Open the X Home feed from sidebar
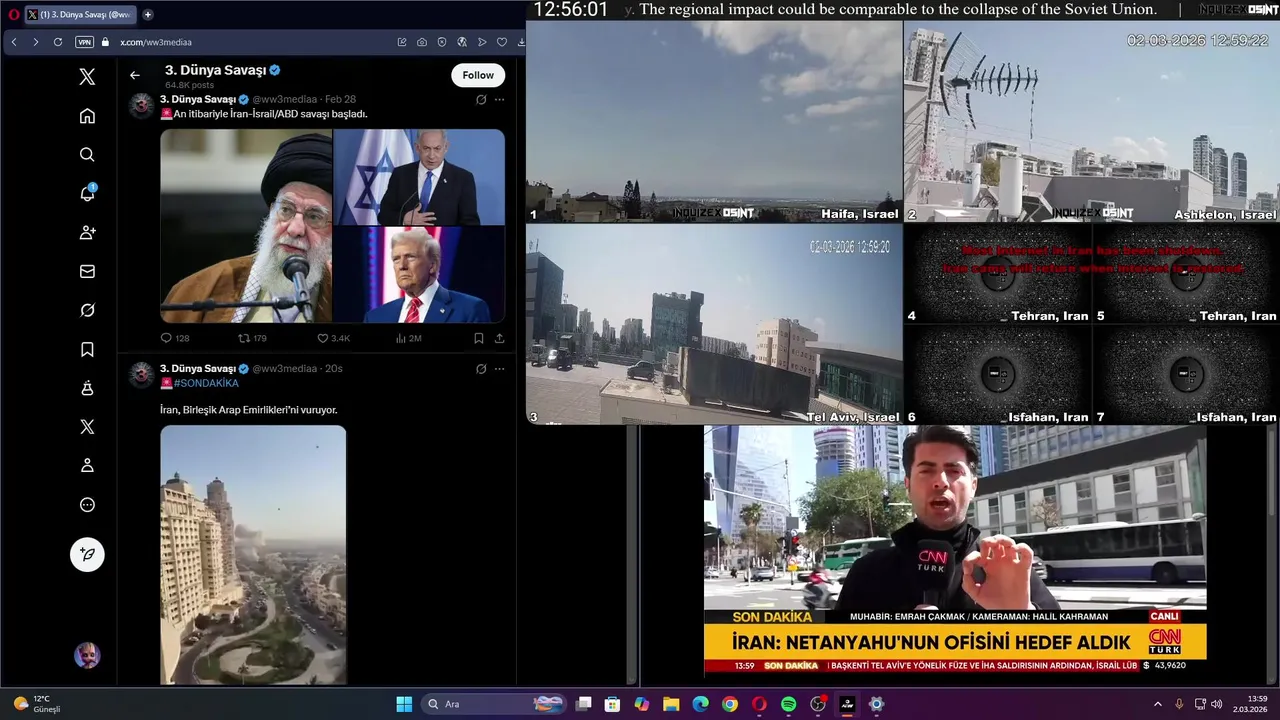 pyautogui.click(x=87, y=116)
